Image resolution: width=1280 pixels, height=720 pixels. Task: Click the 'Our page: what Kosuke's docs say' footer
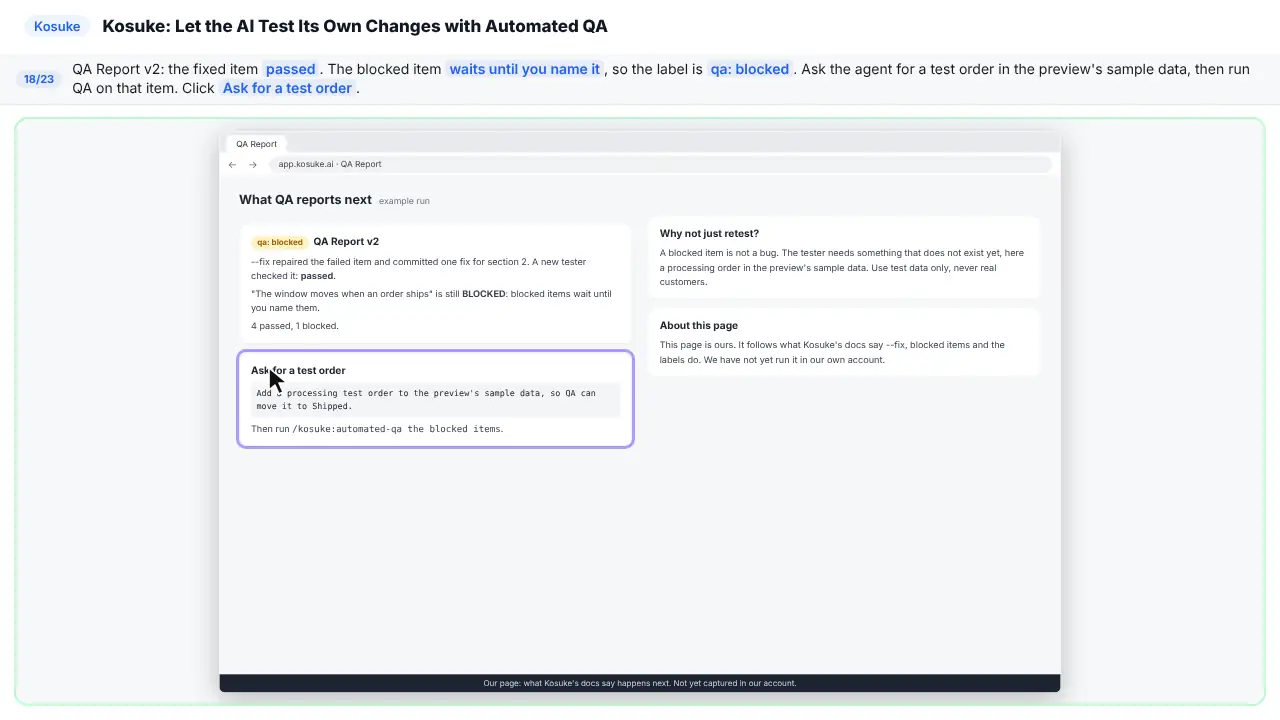[640, 683]
